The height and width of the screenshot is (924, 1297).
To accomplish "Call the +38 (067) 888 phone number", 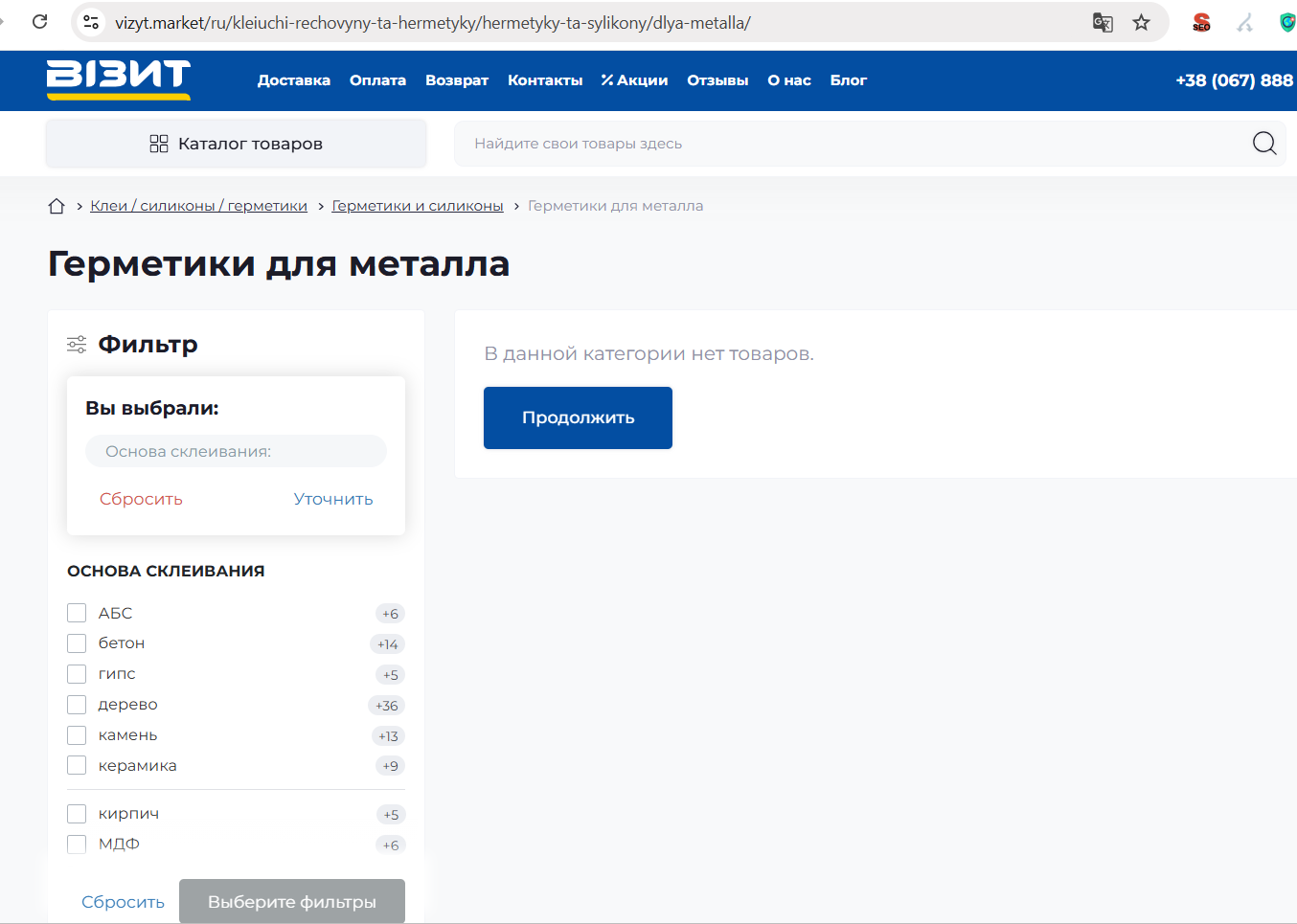I will click(1235, 80).
